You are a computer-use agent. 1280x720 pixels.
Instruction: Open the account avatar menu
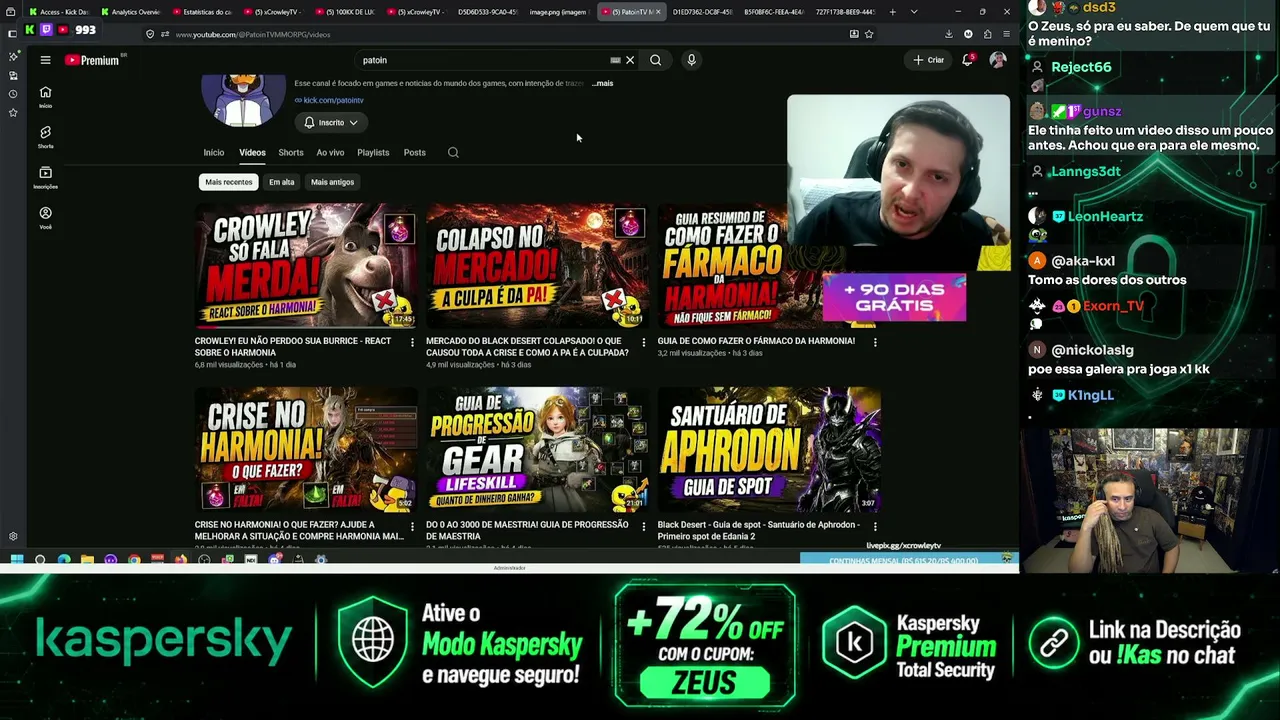click(997, 60)
